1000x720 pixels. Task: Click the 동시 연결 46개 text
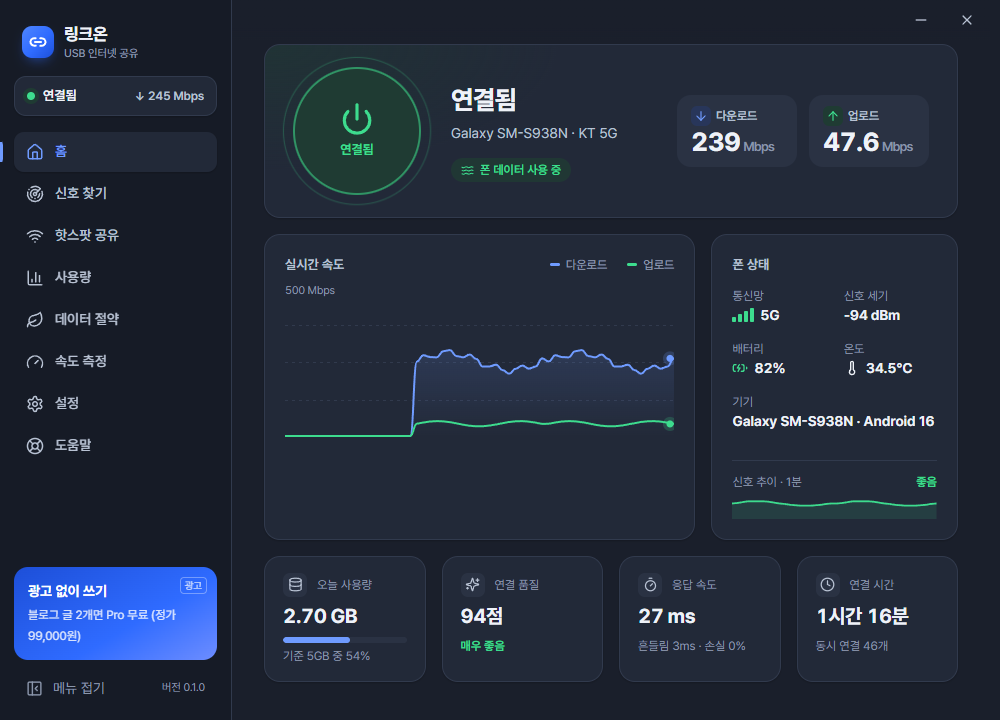click(x=851, y=646)
